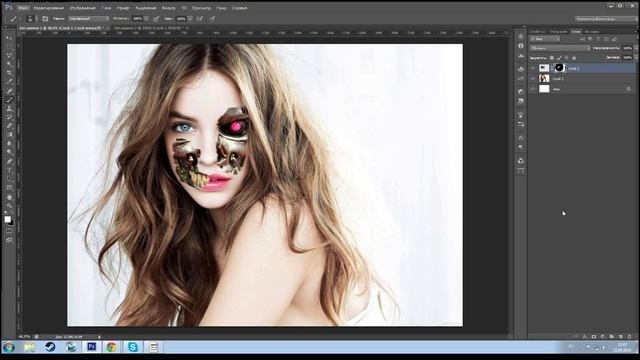640x360 pixels.
Task: Select the Healing Brush tool
Action: [9, 90]
